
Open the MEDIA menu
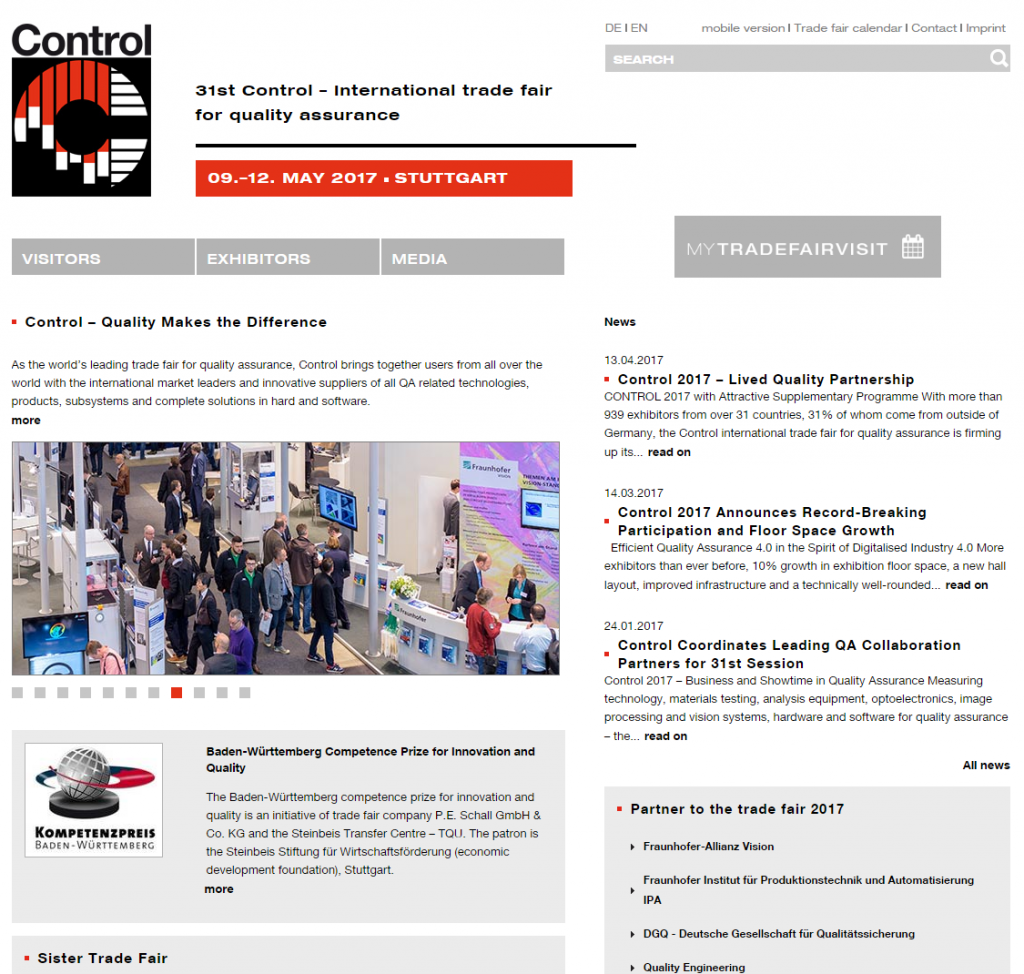[473, 257]
